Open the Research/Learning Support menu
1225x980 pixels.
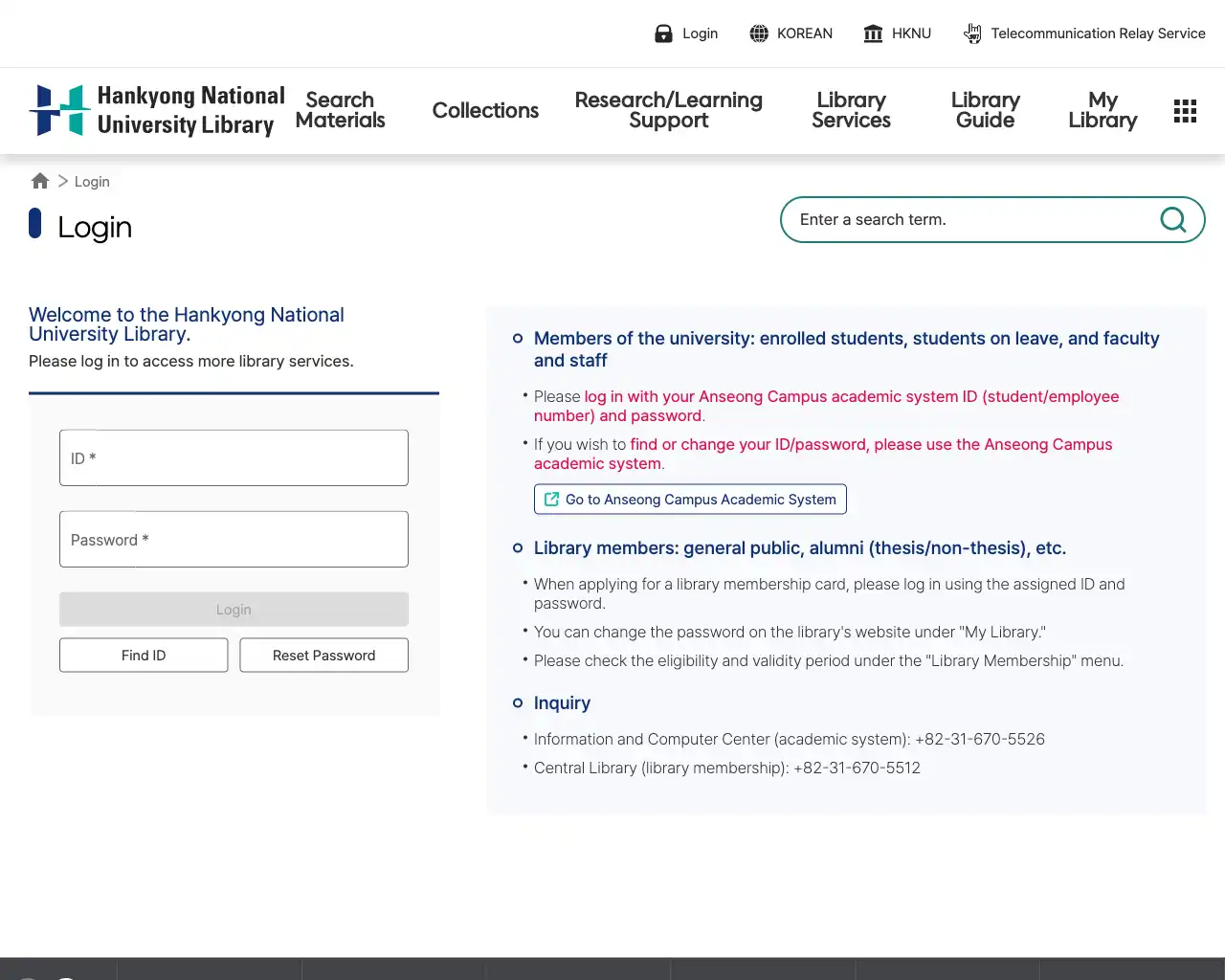(x=669, y=110)
